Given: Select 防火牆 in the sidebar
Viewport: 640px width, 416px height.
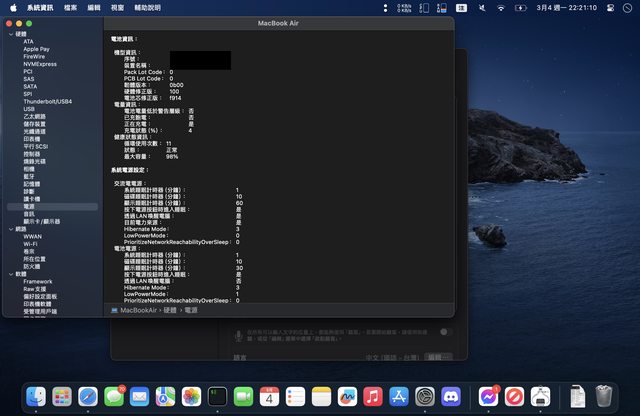Looking at the screenshot, I should click(32, 267).
